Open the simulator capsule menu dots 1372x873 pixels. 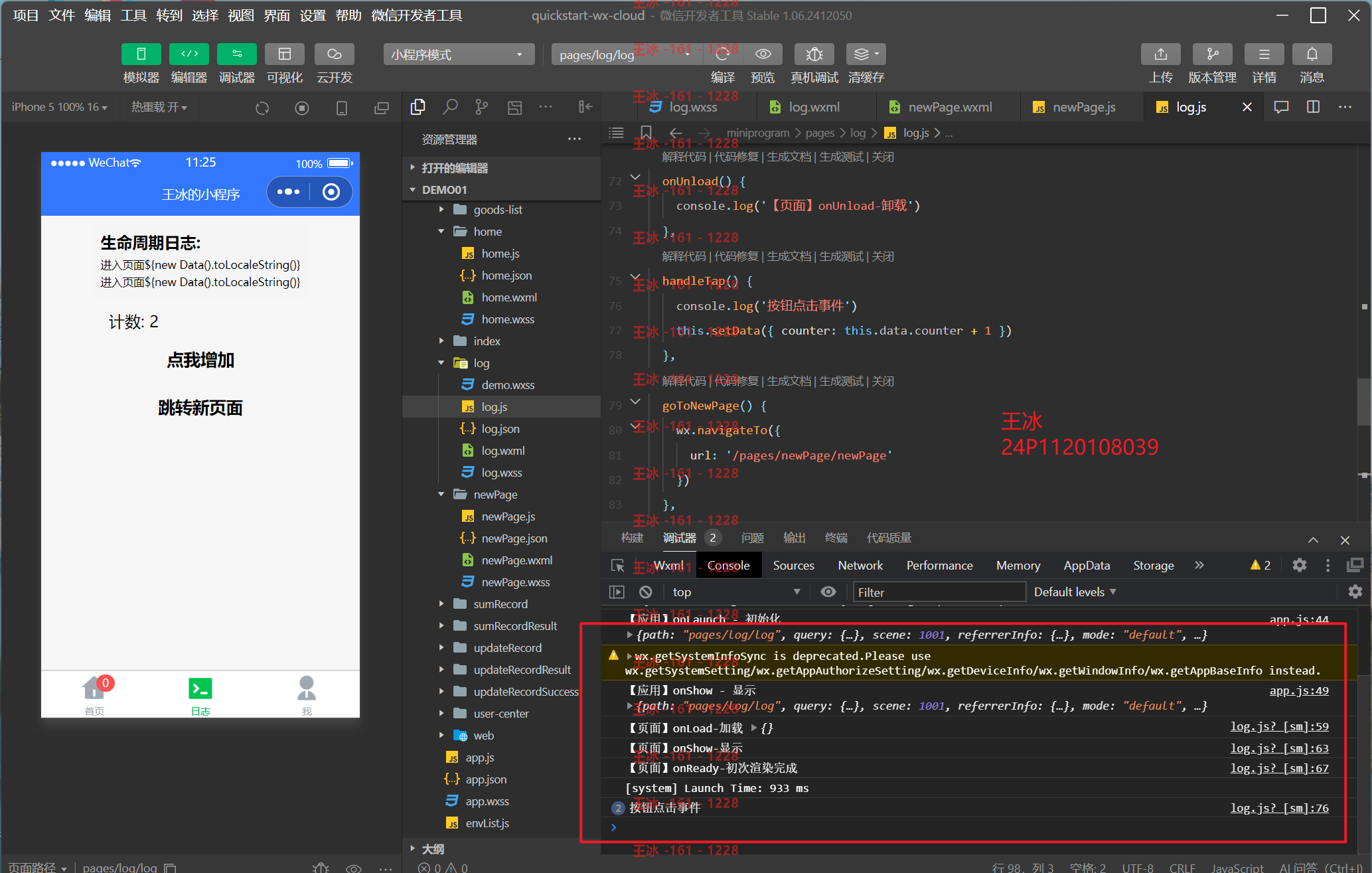pyautogui.click(x=289, y=192)
